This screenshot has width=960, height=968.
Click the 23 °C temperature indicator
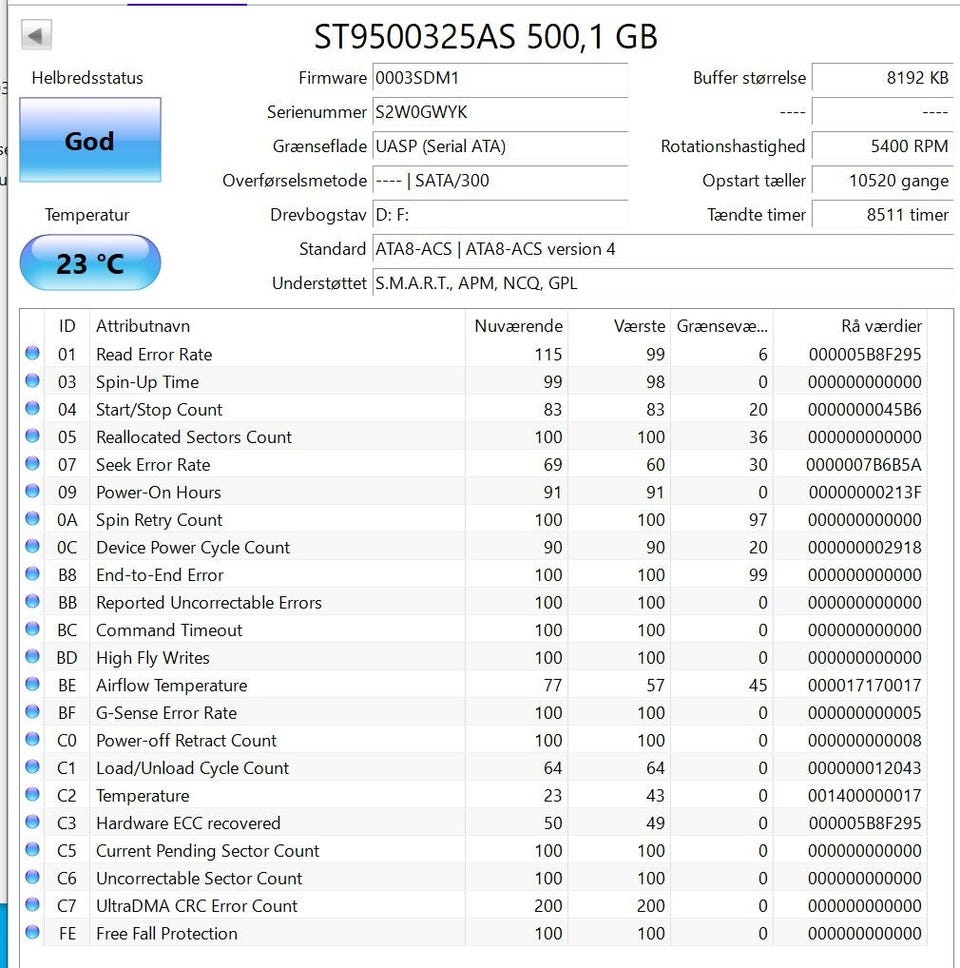pyautogui.click(x=89, y=263)
